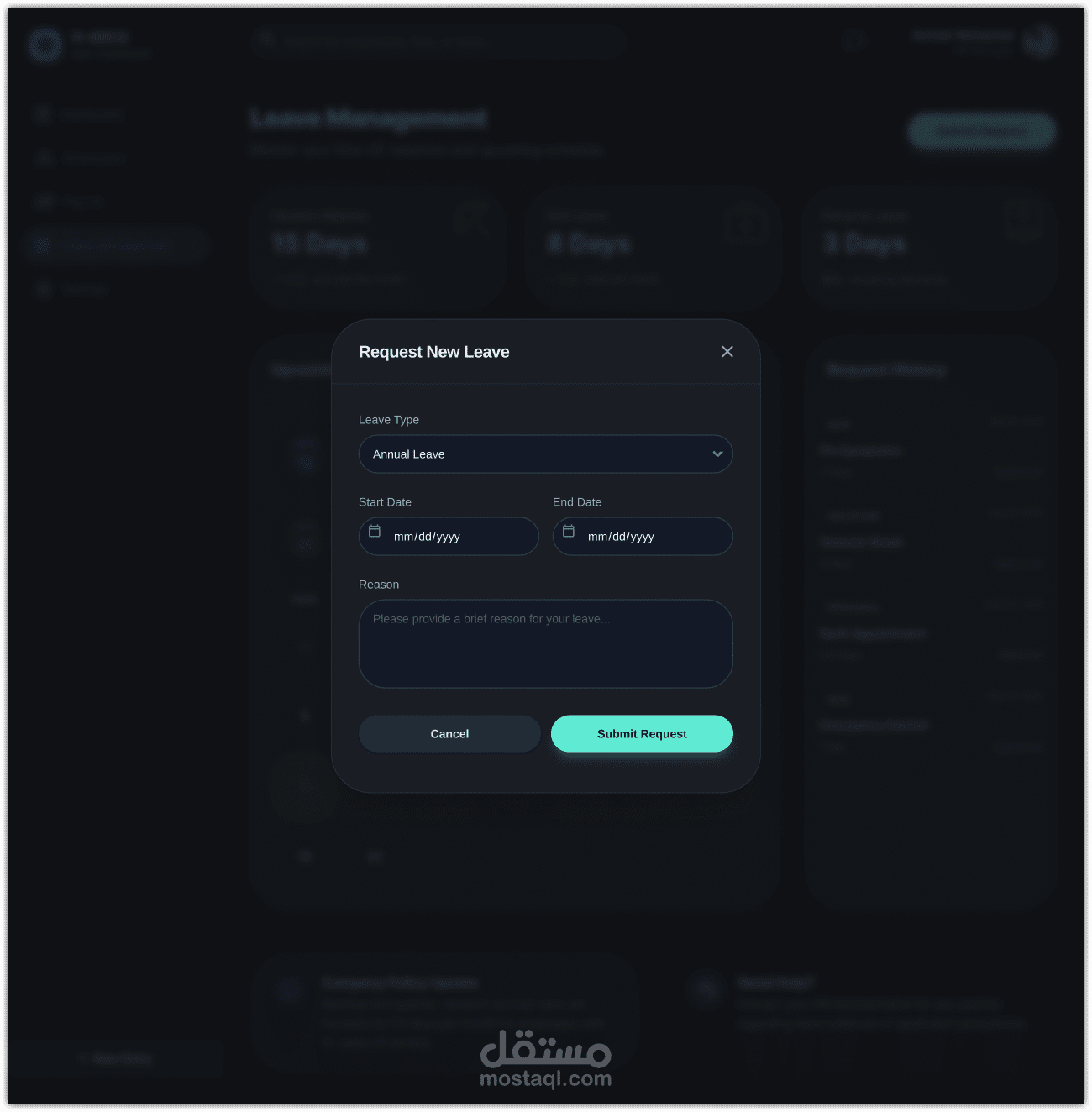
Task: Select the highlighted sidebar navigation item
Action: pos(116,245)
